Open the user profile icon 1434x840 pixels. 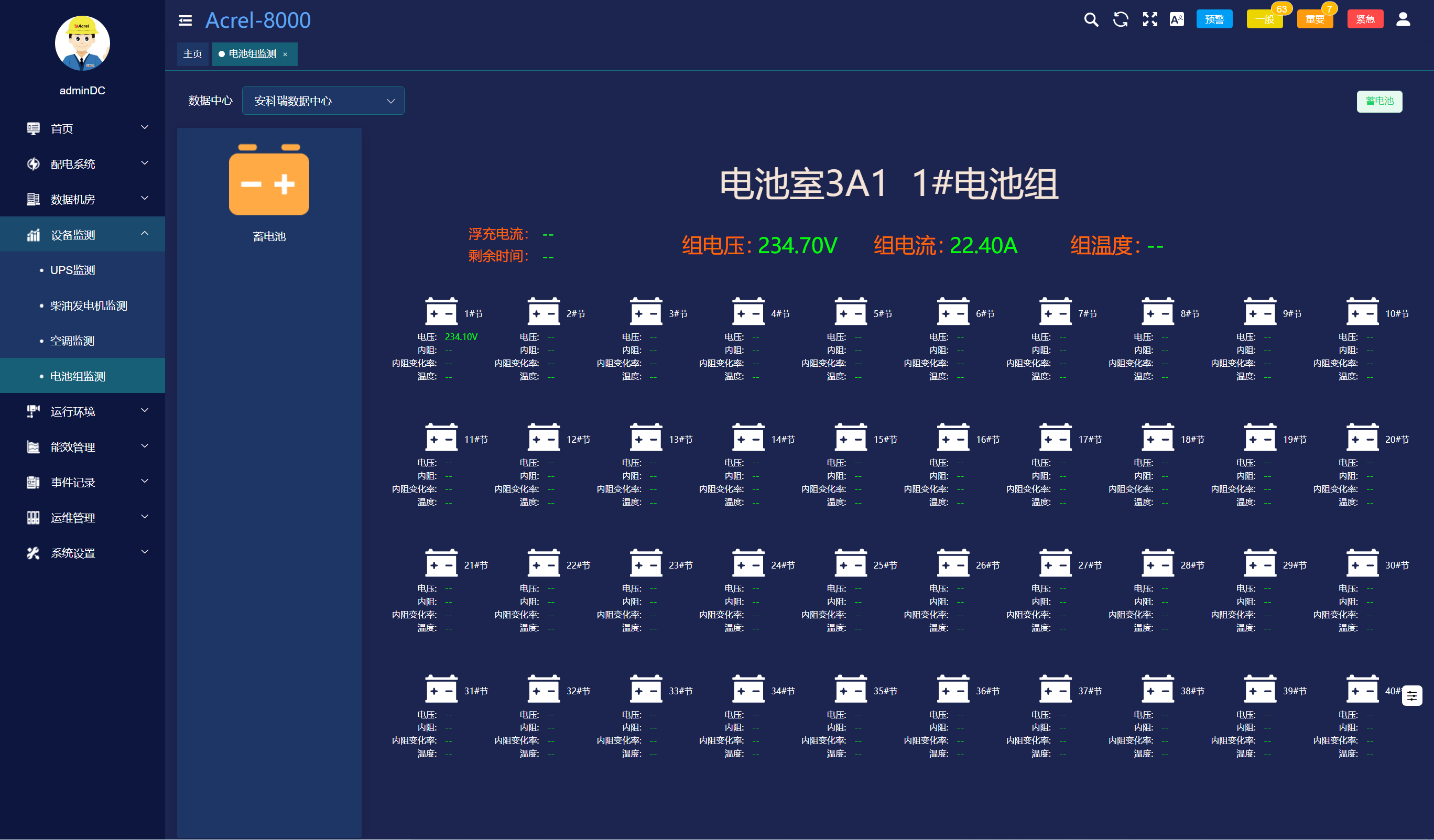pos(1402,20)
